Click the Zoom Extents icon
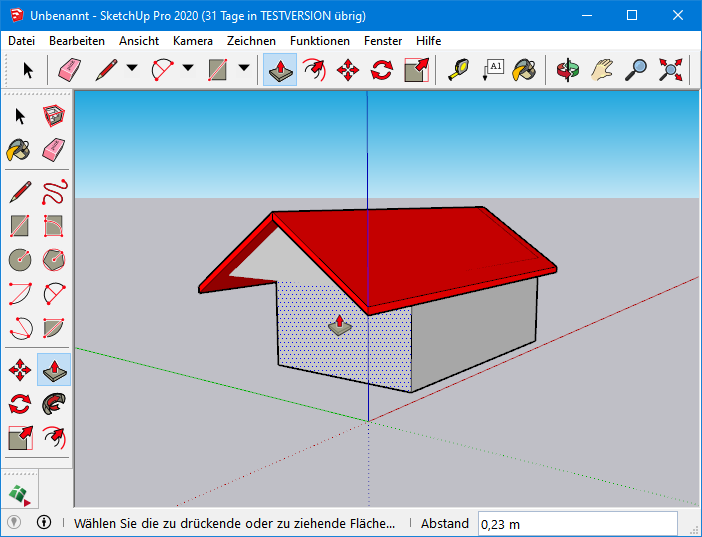 pyautogui.click(x=670, y=70)
